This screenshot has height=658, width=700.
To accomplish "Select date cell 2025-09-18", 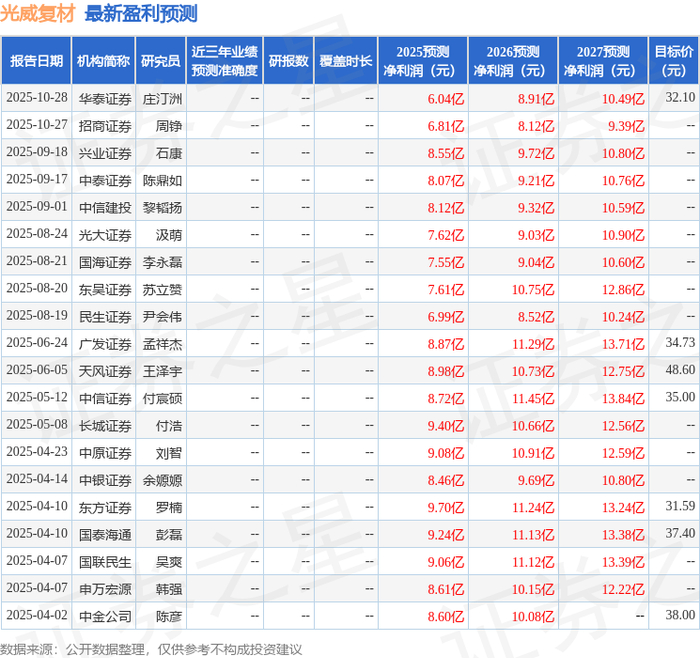I will (x=37, y=152).
